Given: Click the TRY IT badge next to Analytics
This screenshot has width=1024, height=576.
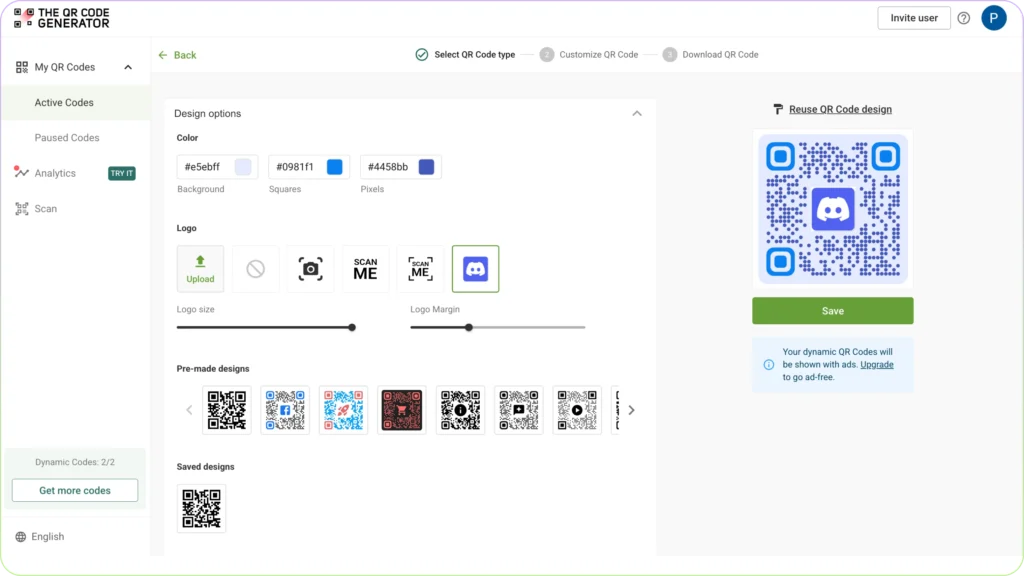Looking at the screenshot, I should point(121,172).
